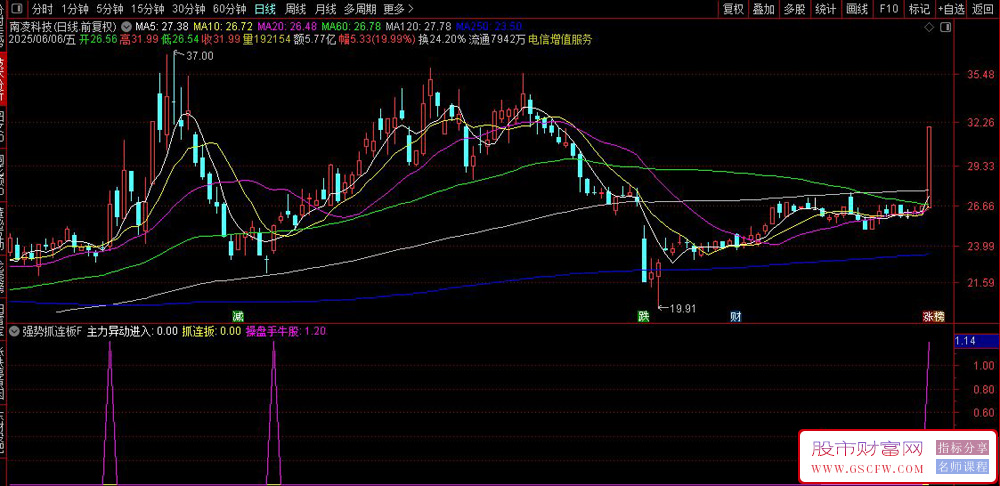Select the 60分钟 period

point(230,9)
